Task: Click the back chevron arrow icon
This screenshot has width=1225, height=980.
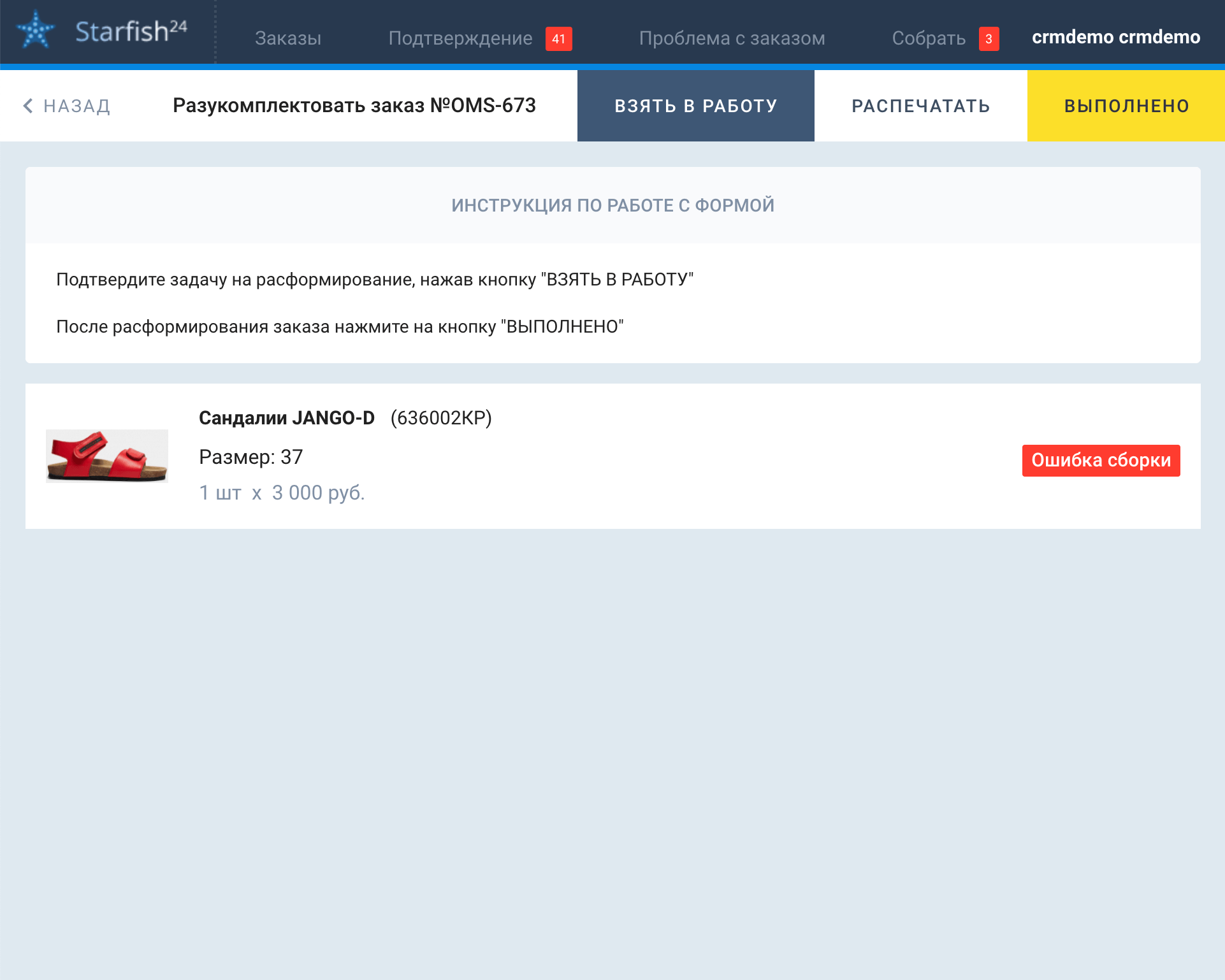Action: pyautogui.click(x=28, y=106)
